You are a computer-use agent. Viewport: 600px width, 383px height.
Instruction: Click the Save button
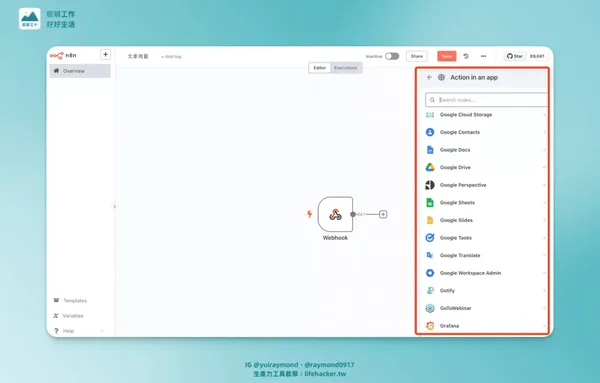447,56
